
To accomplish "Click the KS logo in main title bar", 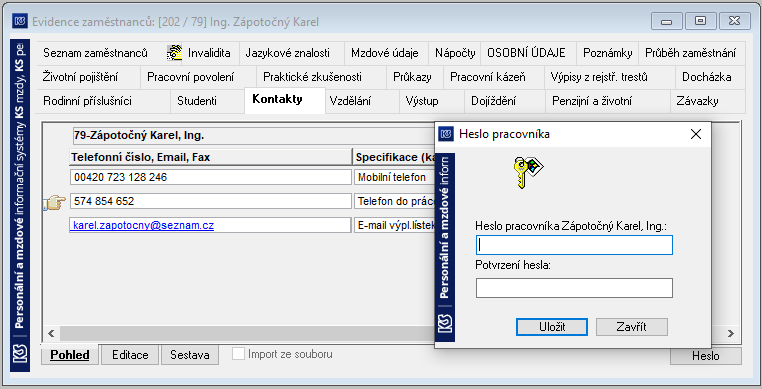I will pyautogui.click(x=20, y=21).
